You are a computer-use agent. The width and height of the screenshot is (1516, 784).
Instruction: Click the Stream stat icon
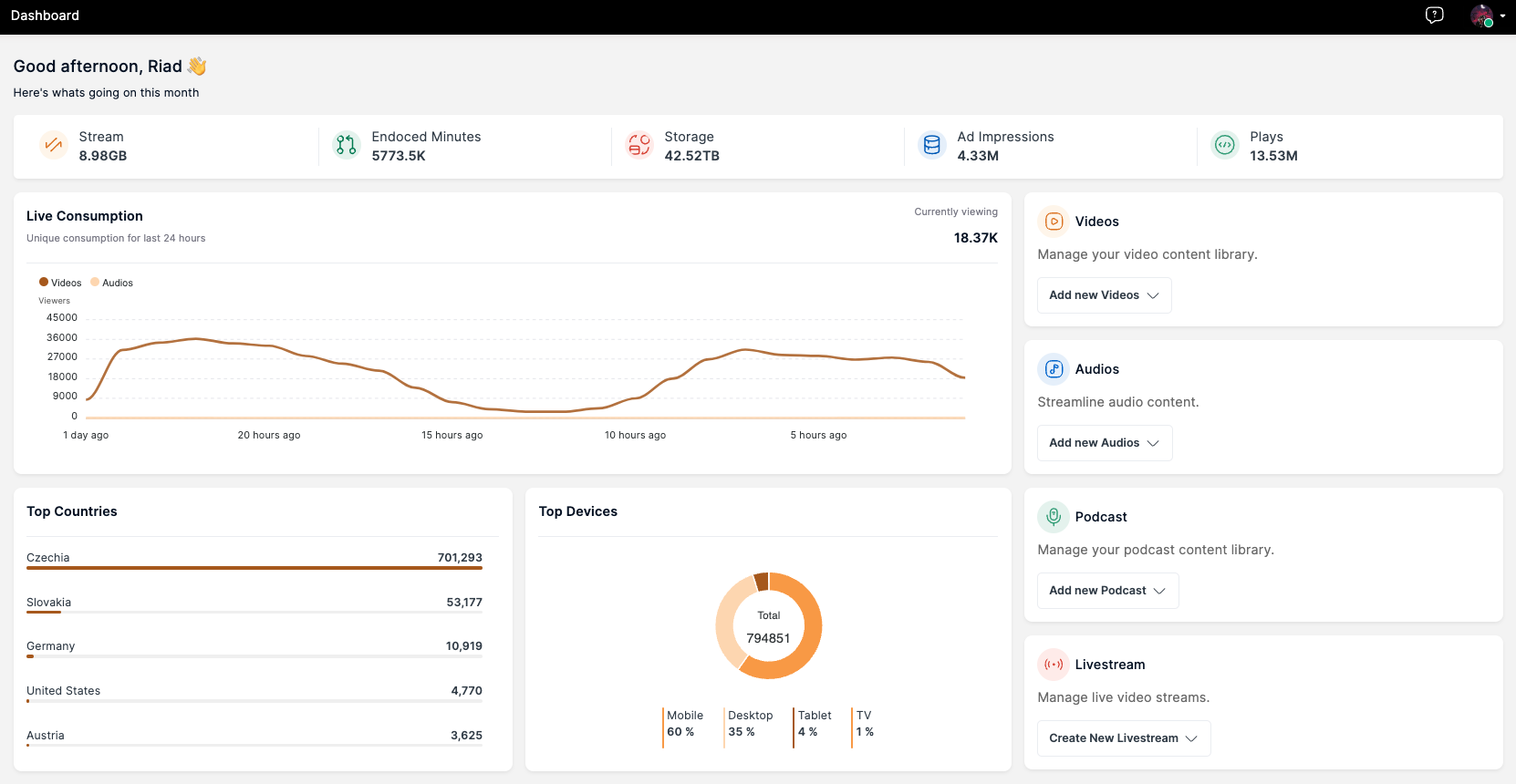[x=54, y=145]
